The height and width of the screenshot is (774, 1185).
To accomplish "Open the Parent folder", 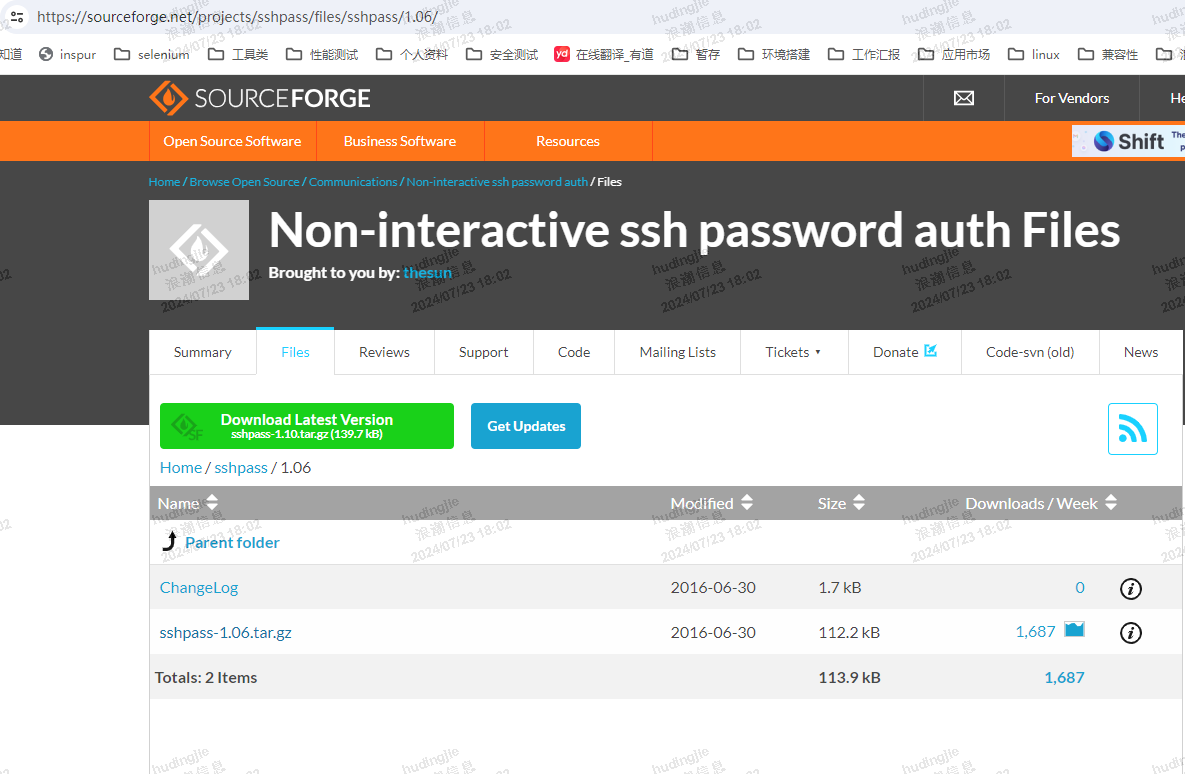I will point(232,542).
